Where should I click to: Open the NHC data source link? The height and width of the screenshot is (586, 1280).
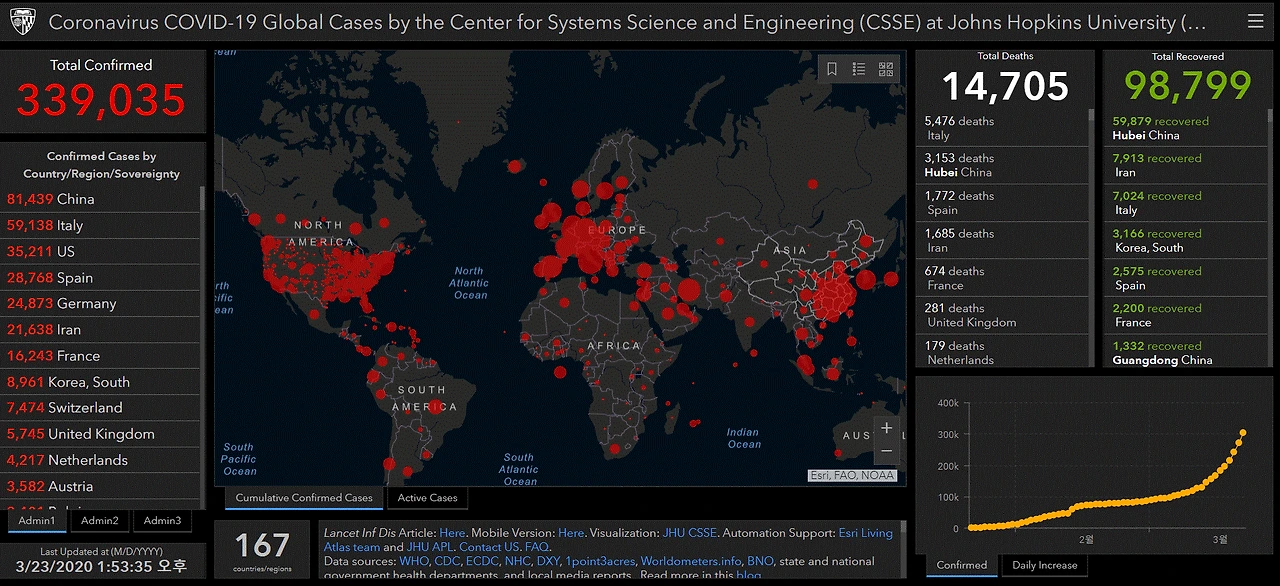click(x=517, y=561)
